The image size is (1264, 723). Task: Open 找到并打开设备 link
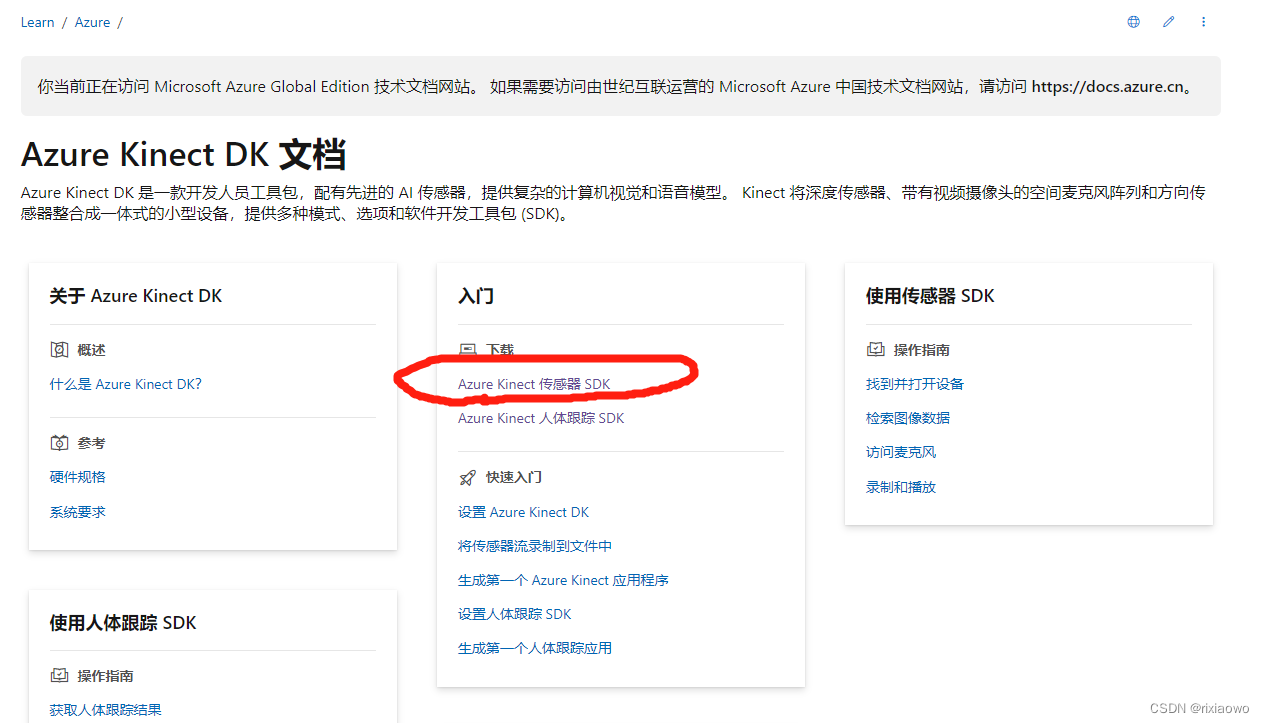[x=915, y=384]
